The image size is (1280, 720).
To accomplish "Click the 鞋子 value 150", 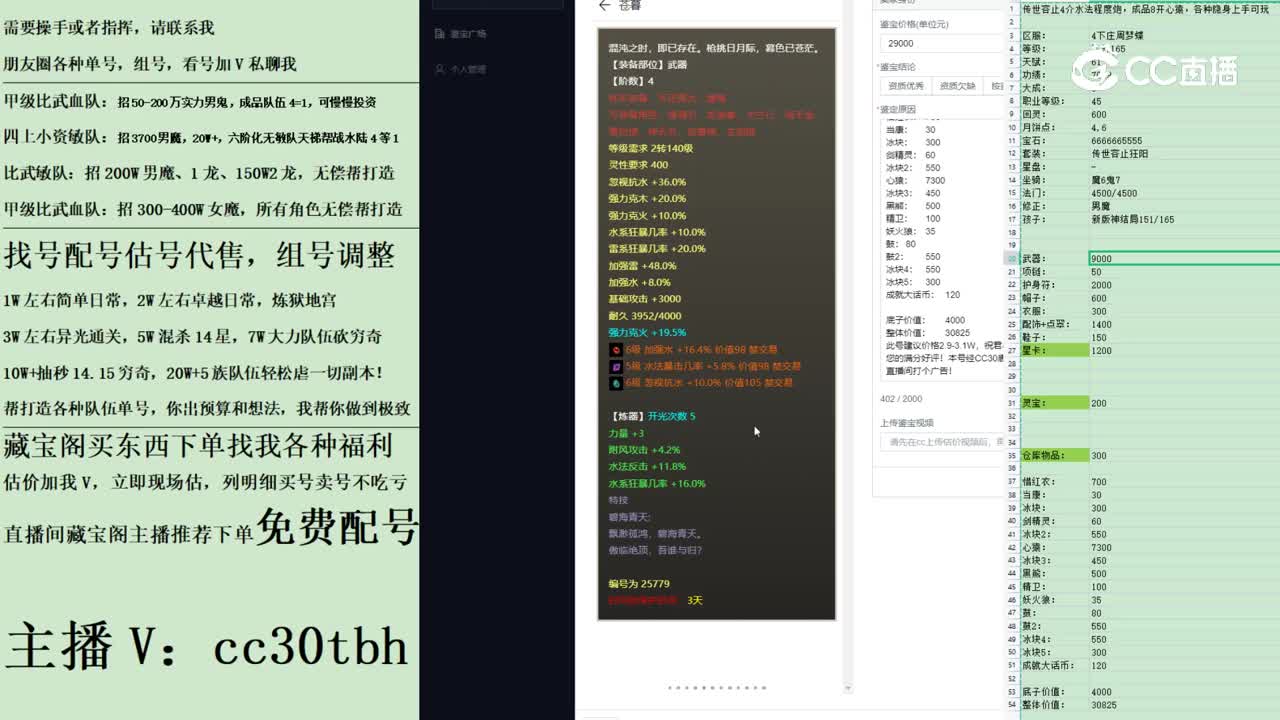I will (1099, 338).
